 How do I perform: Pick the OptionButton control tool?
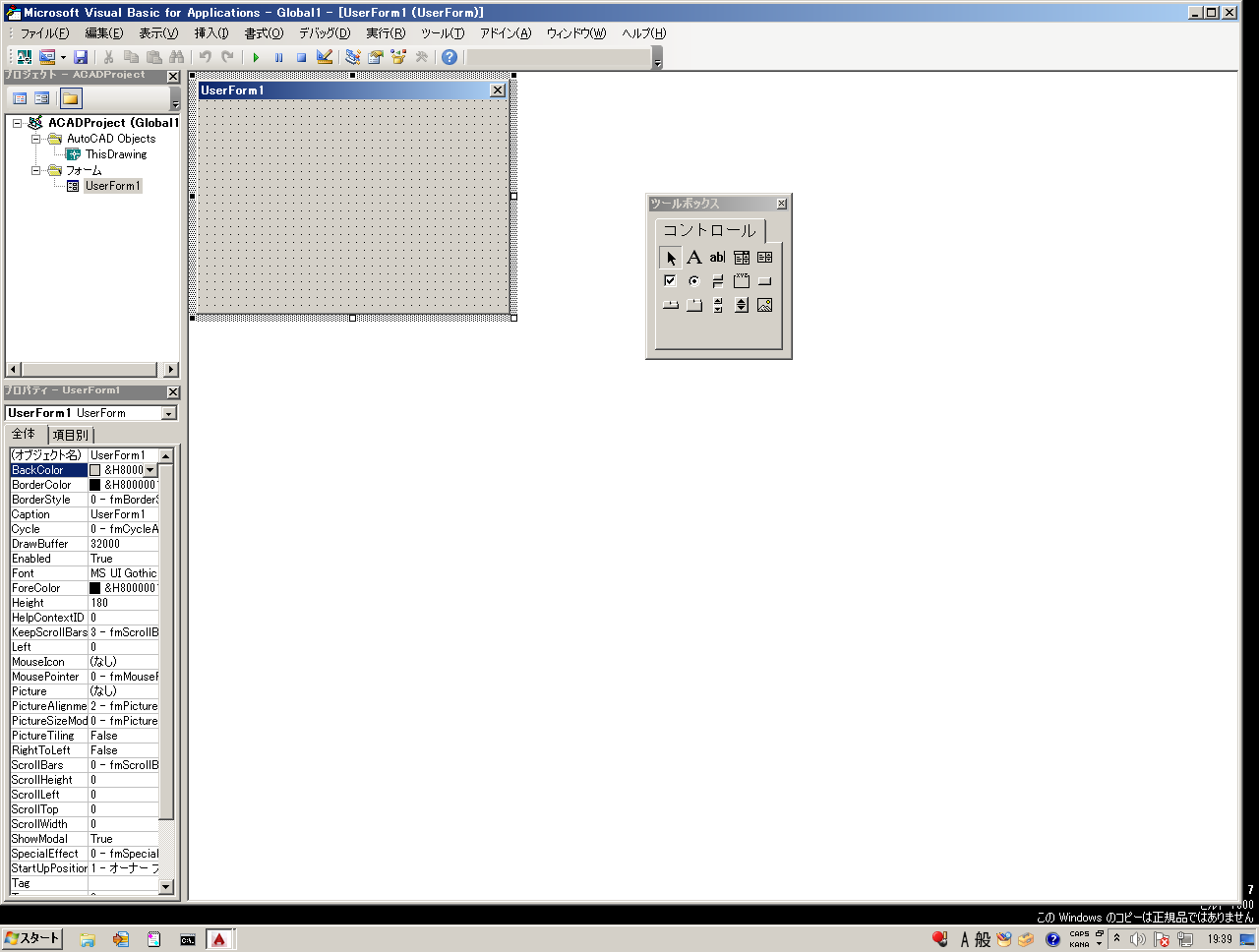click(x=694, y=281)
